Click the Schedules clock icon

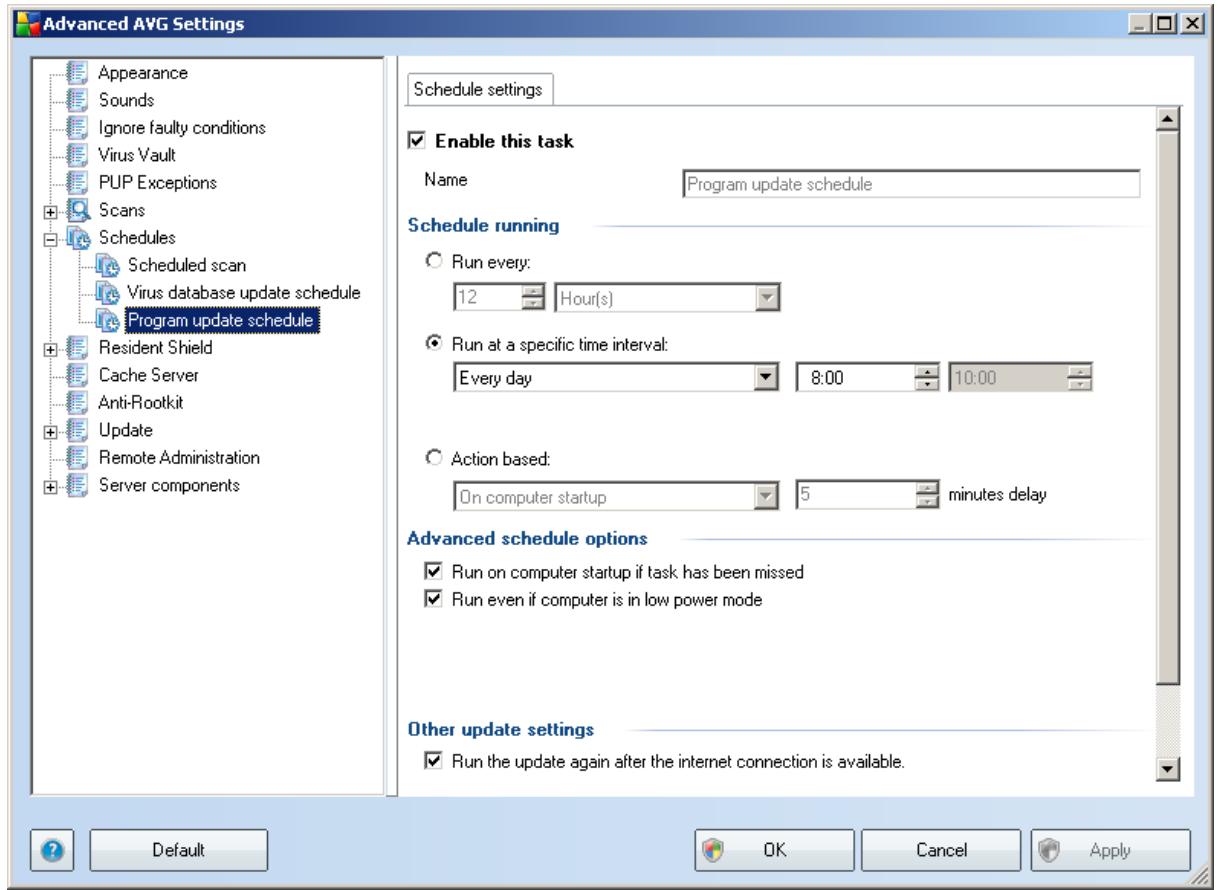coord(76,238)
